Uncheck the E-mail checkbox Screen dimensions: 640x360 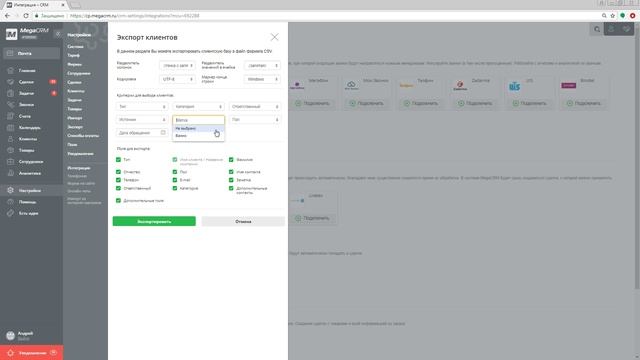[175, 180]
